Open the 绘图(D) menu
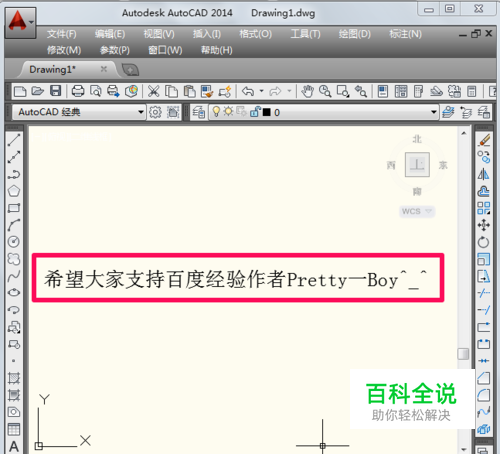500x454 pixels. point(355,34)
